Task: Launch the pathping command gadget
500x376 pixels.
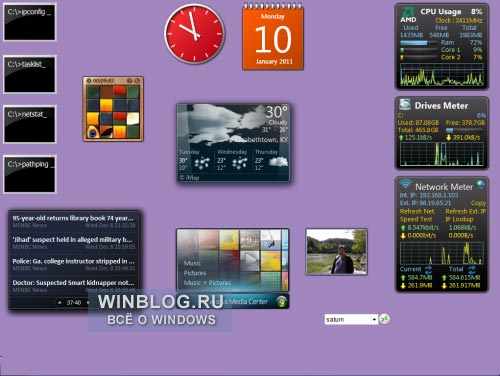Action: [30, 174]
